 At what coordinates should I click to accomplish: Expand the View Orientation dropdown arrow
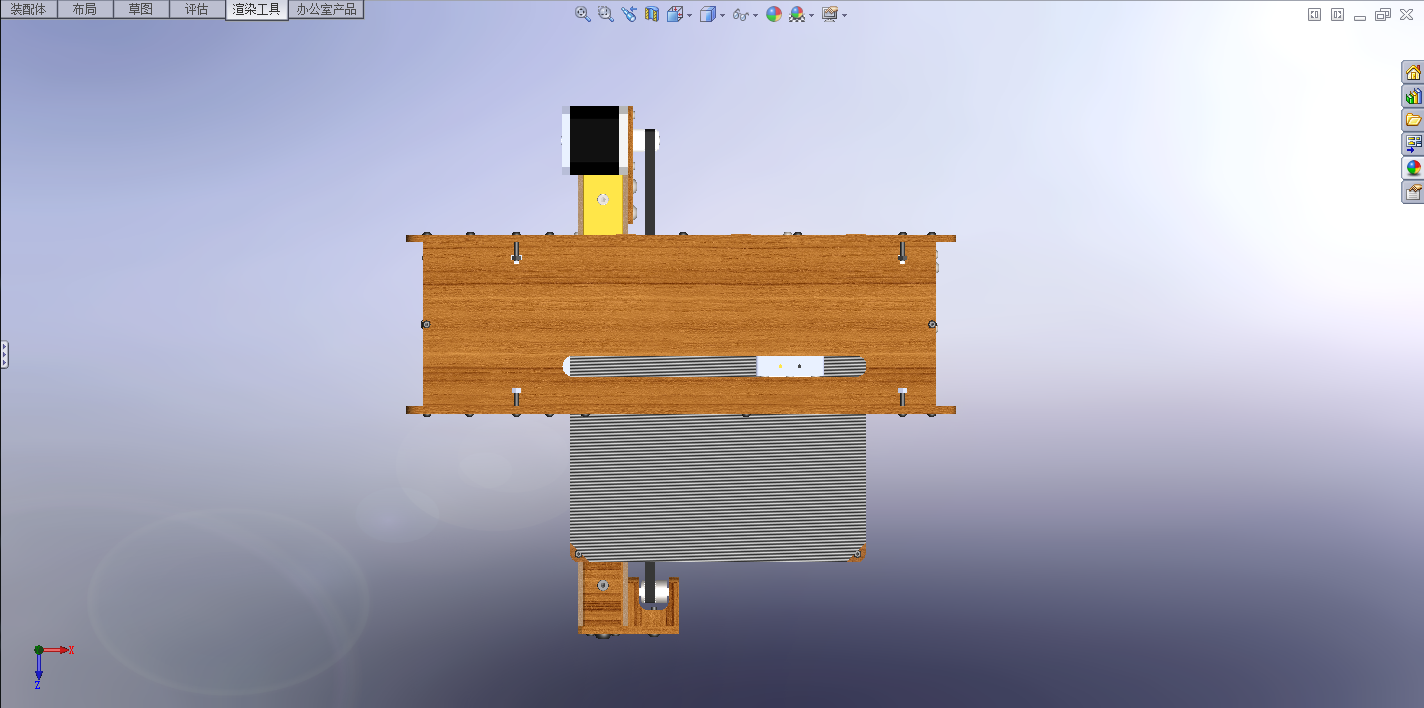[690, 15]
